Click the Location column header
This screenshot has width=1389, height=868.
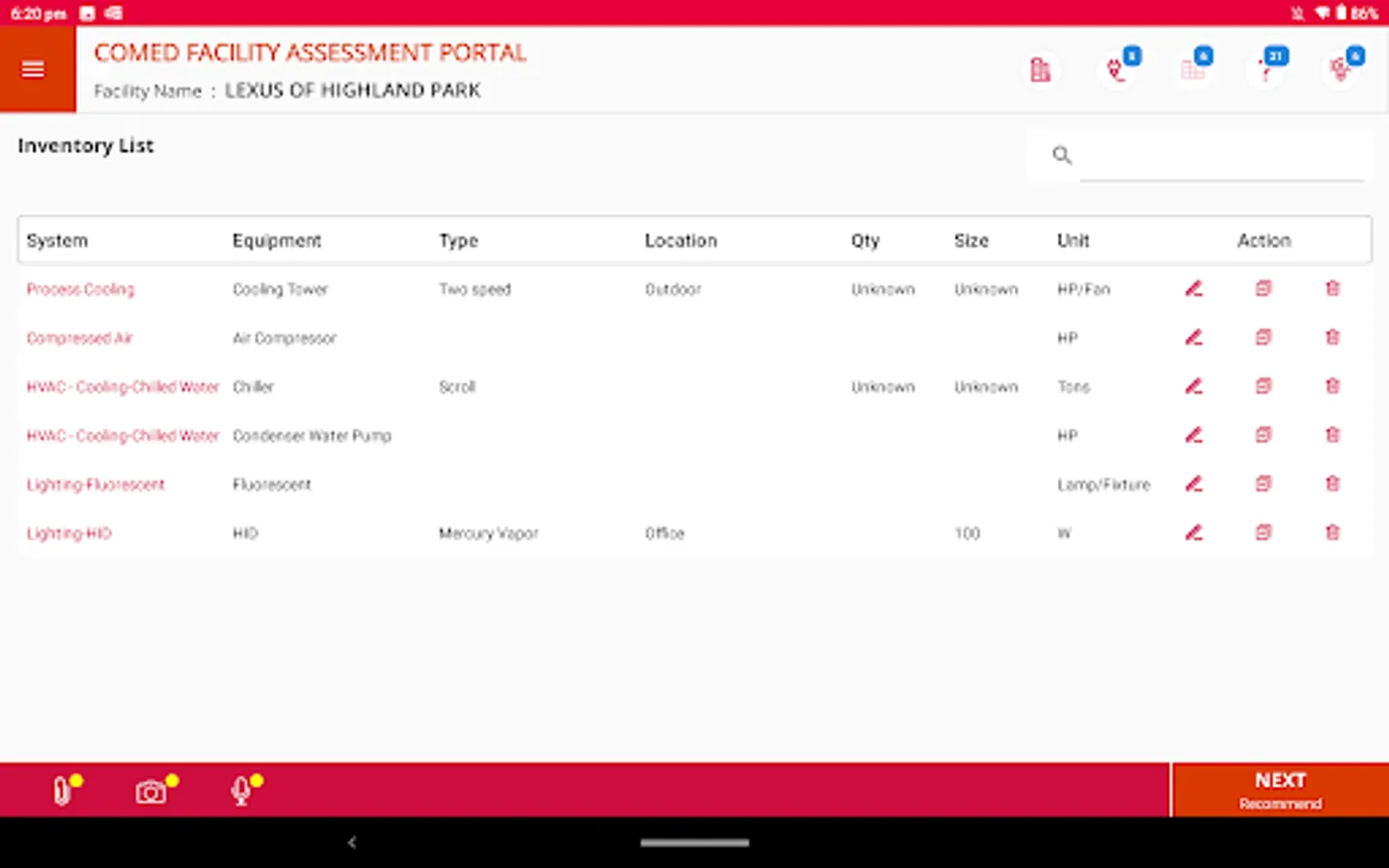pos(681,240)
